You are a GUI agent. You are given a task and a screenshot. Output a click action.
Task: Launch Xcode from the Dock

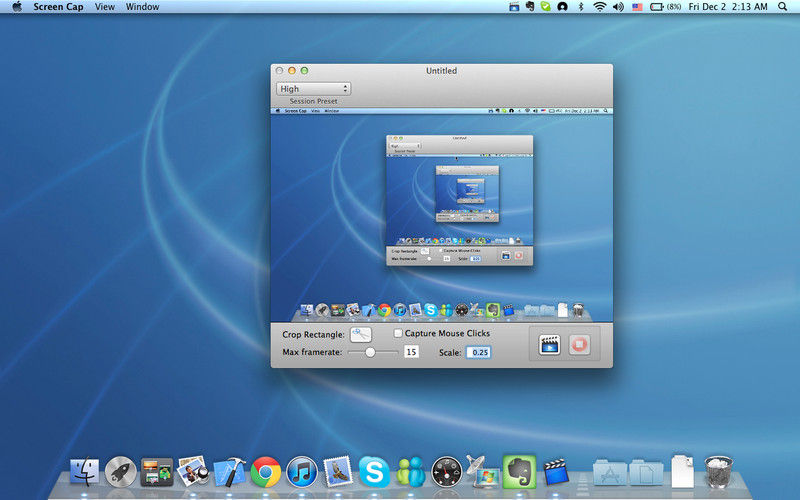(x=229, y=471)
